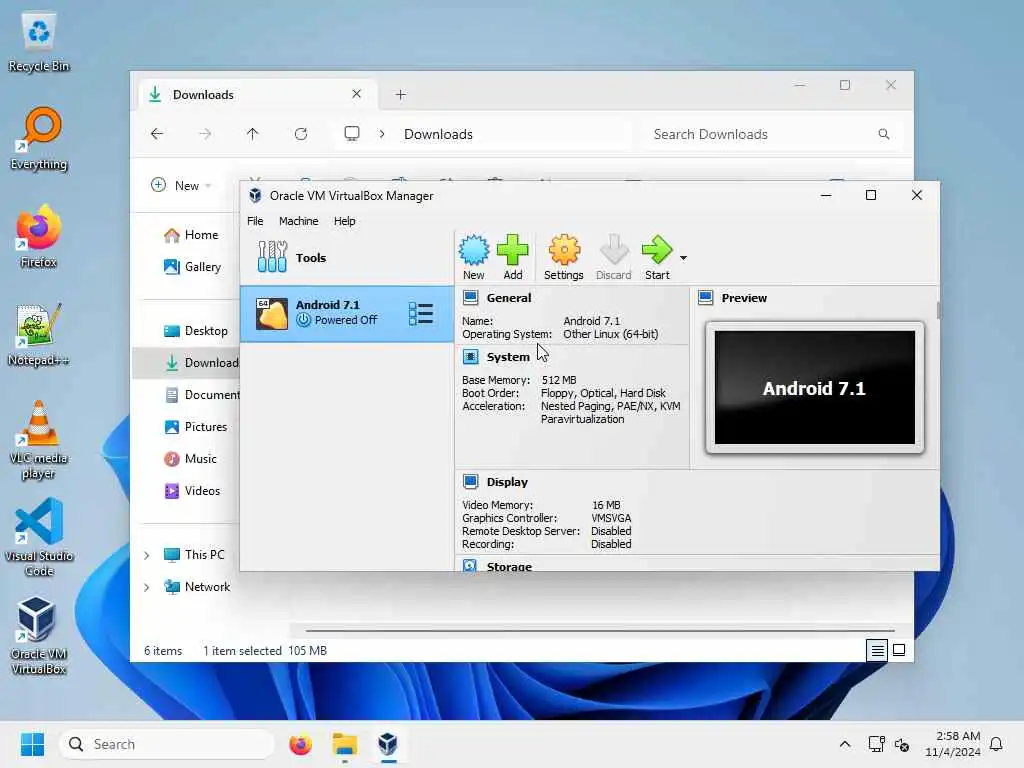
Task: Click the Display section monitor icon
Action: click(470, 482)
